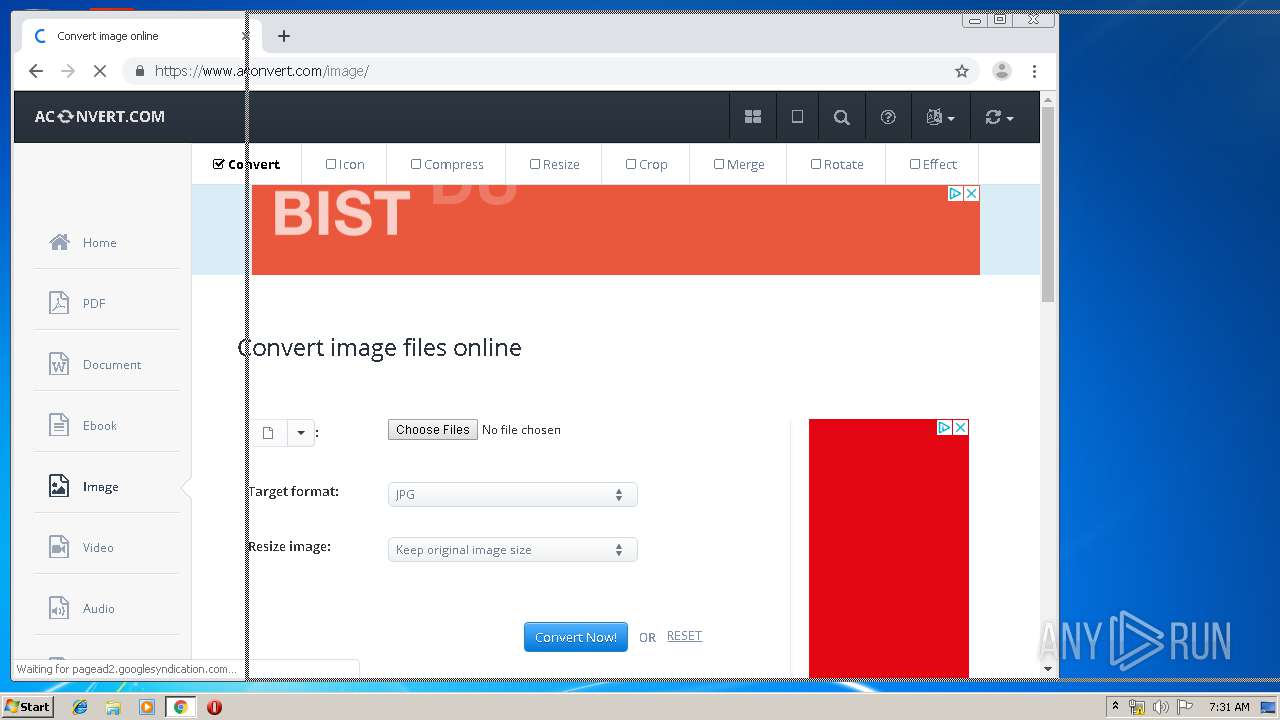Click the Chrome taskbar icon
This screenshot has width=1280, height=720.
pos(180,706)
